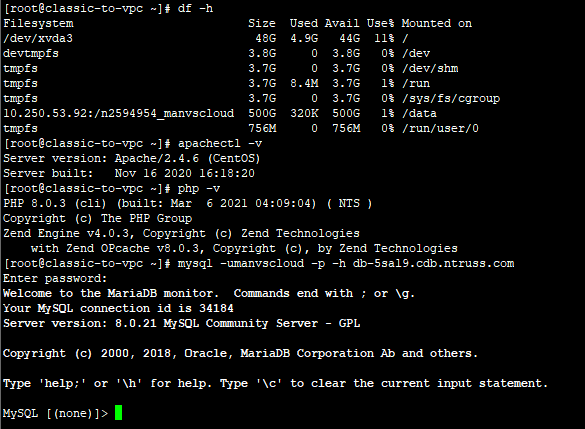Screen dimensions: 585x429
Task: Click the 500G size value
Action: pyautogui.click(x=262, y=113)
